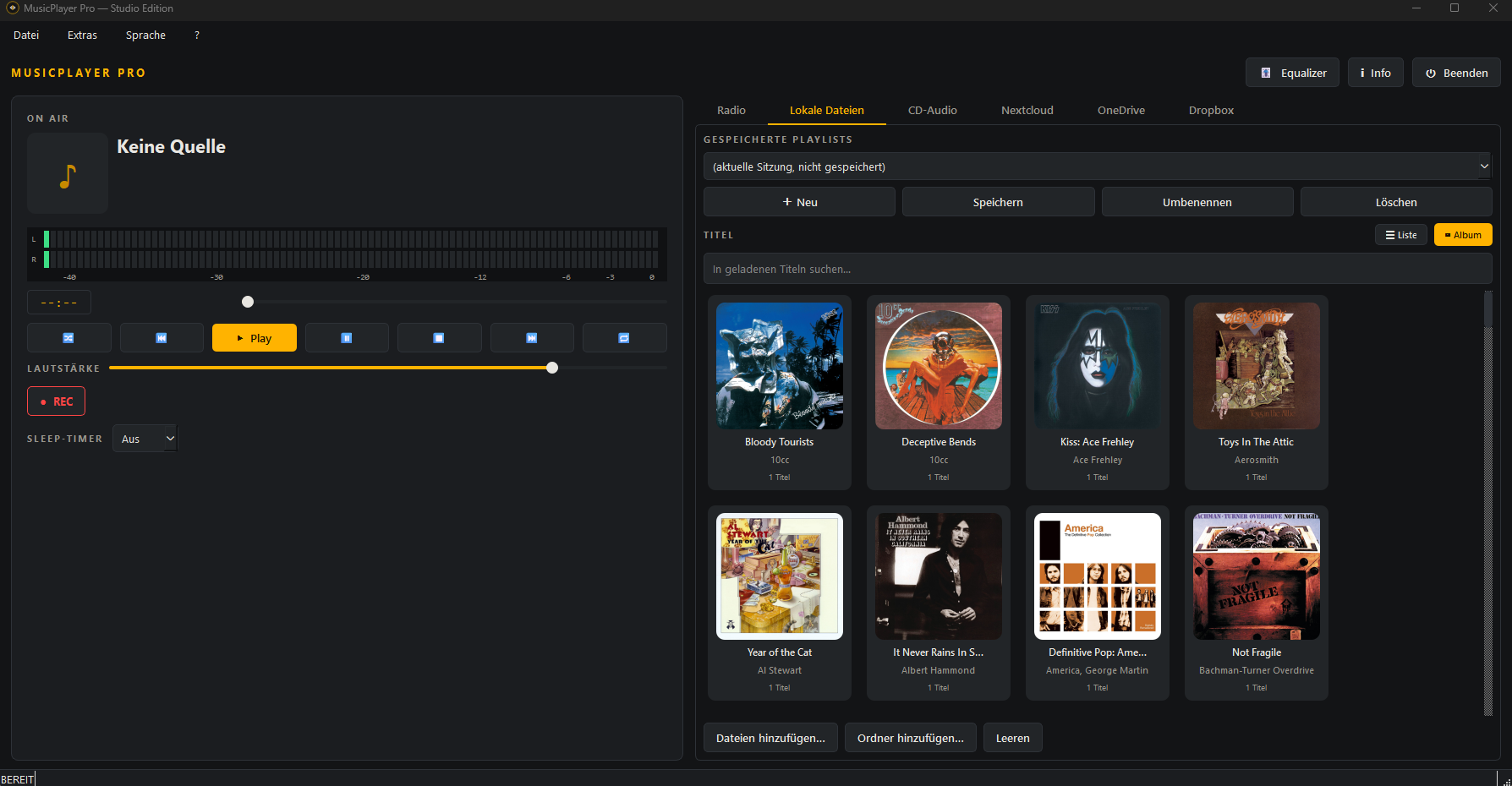Select the Toys In The Attic cover
This screenshot has width=1512, height=786.
(x=1257, y=366)
